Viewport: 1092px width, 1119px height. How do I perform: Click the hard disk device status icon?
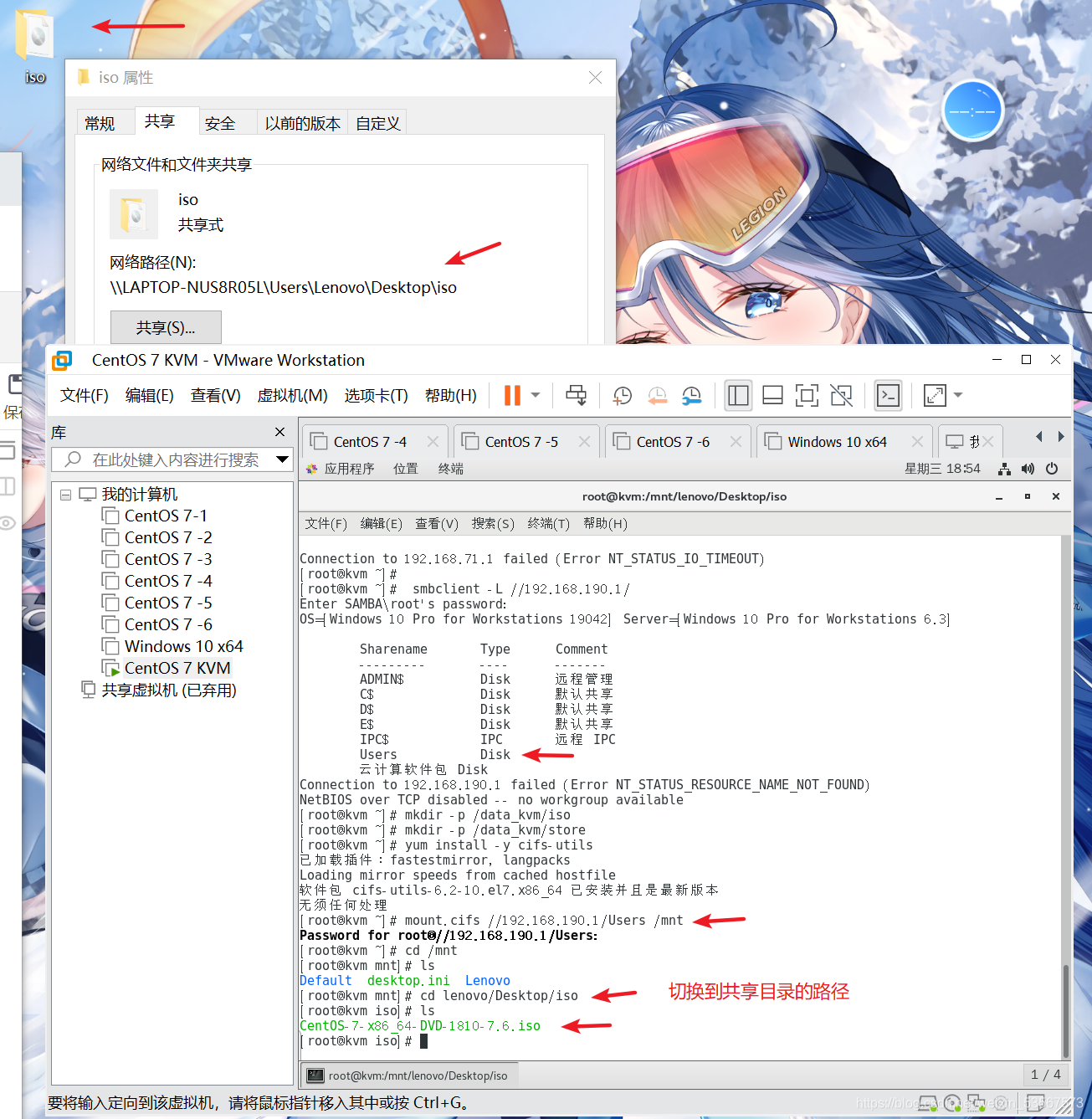[928, 1103]
